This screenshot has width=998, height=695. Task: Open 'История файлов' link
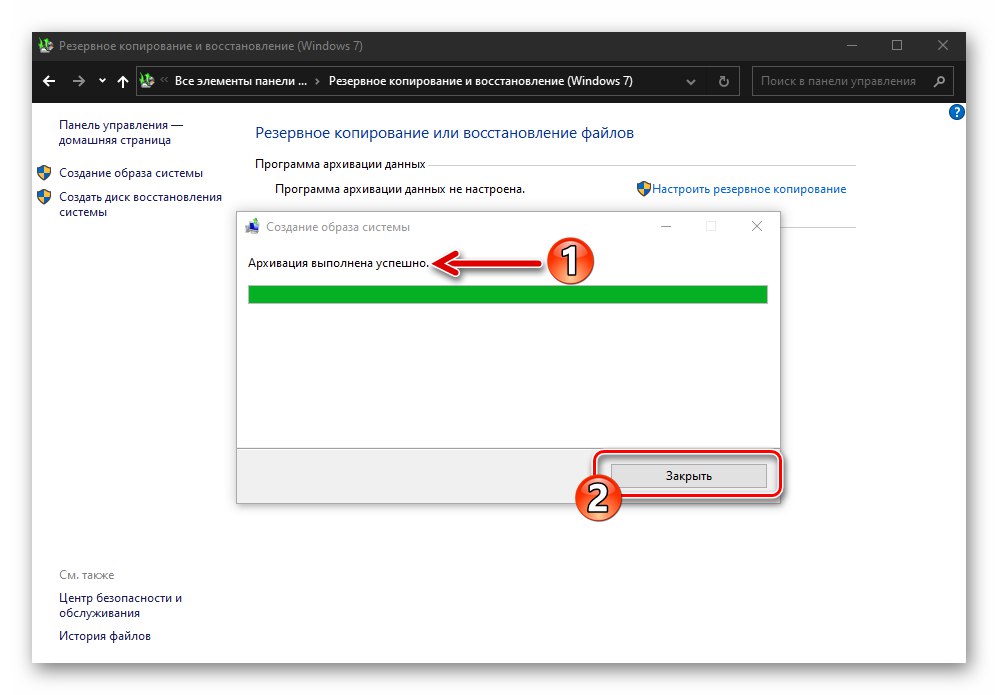[x=105, y=636]
